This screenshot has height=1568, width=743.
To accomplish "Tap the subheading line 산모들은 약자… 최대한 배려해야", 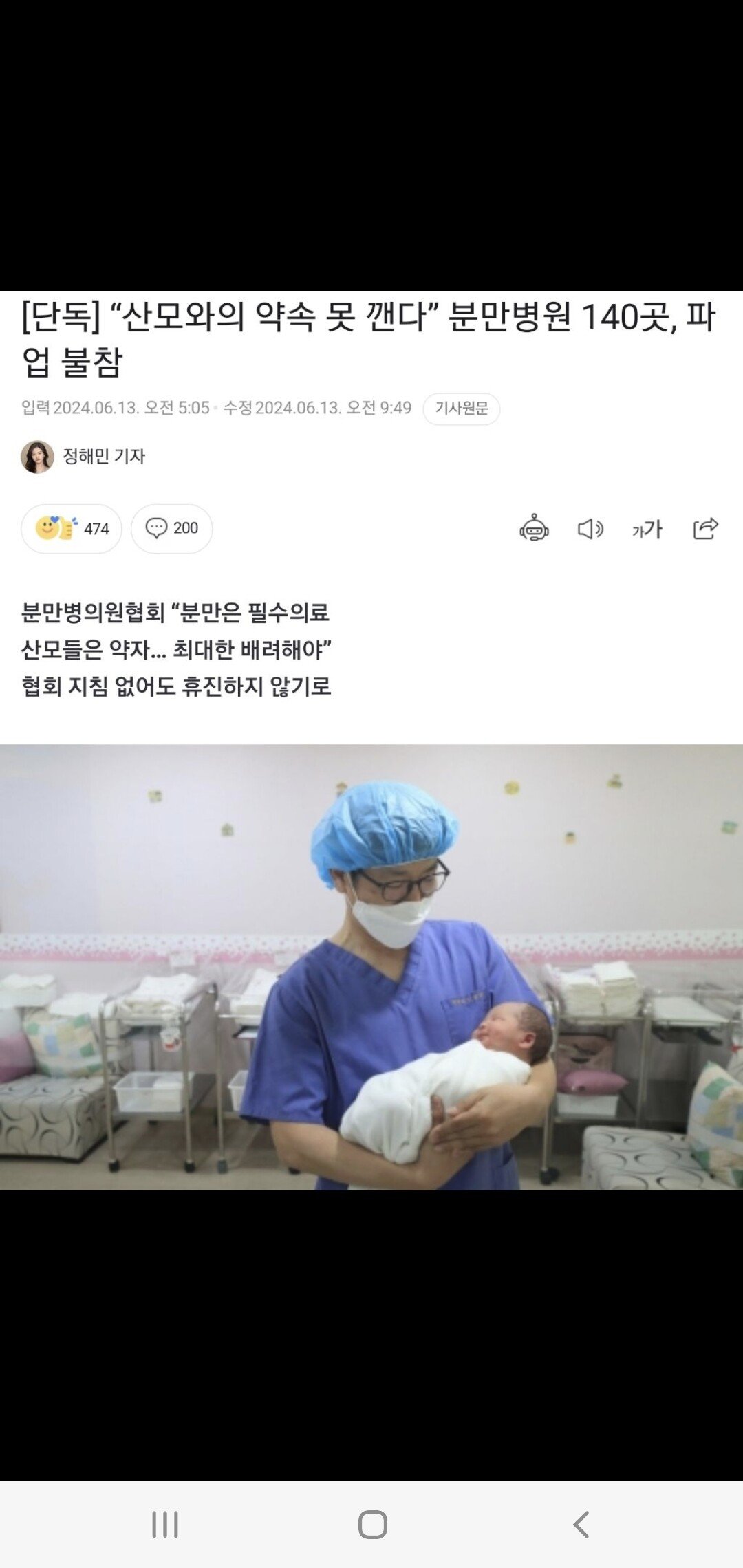I will [x=177, y=649].
